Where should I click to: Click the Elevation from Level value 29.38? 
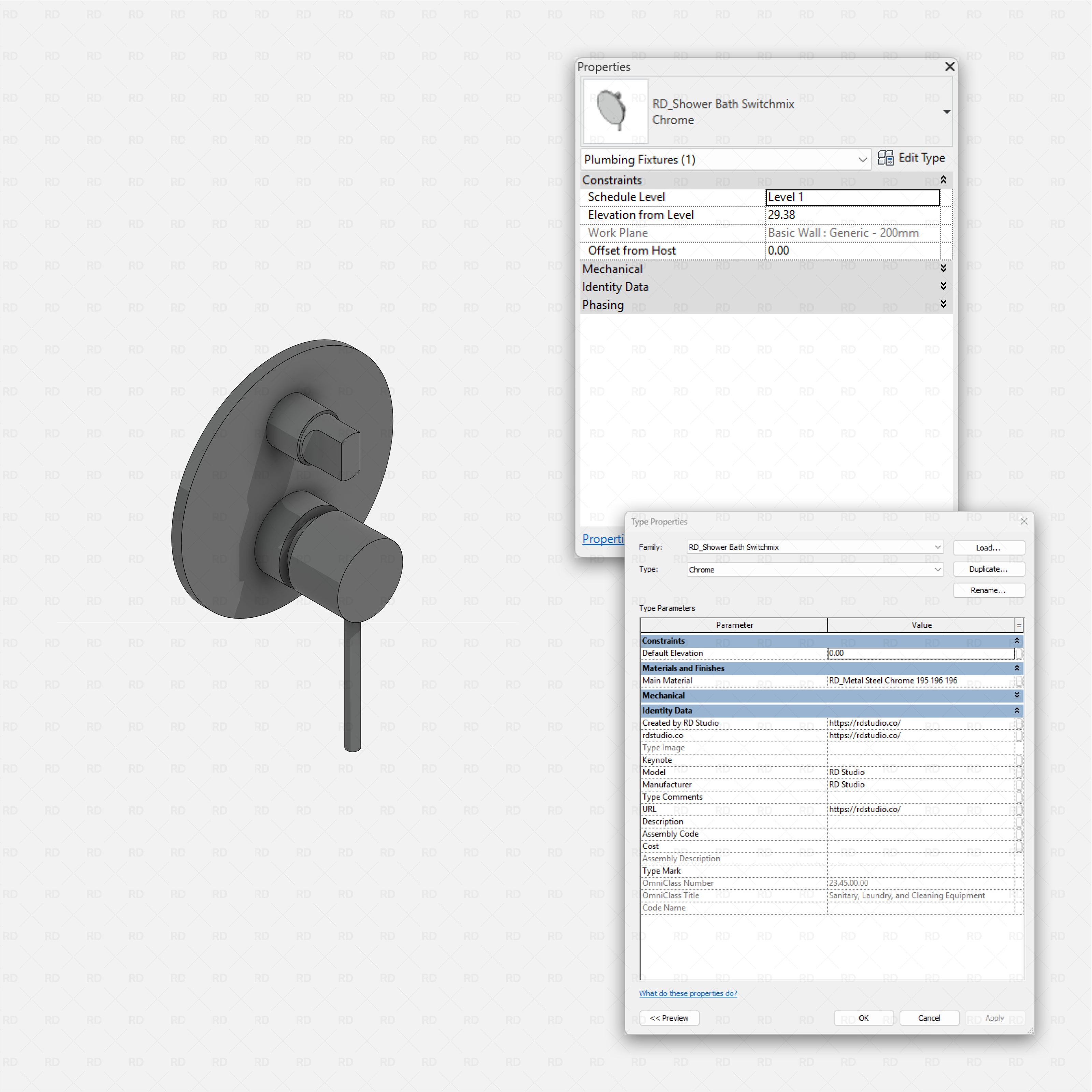point(852,215)
